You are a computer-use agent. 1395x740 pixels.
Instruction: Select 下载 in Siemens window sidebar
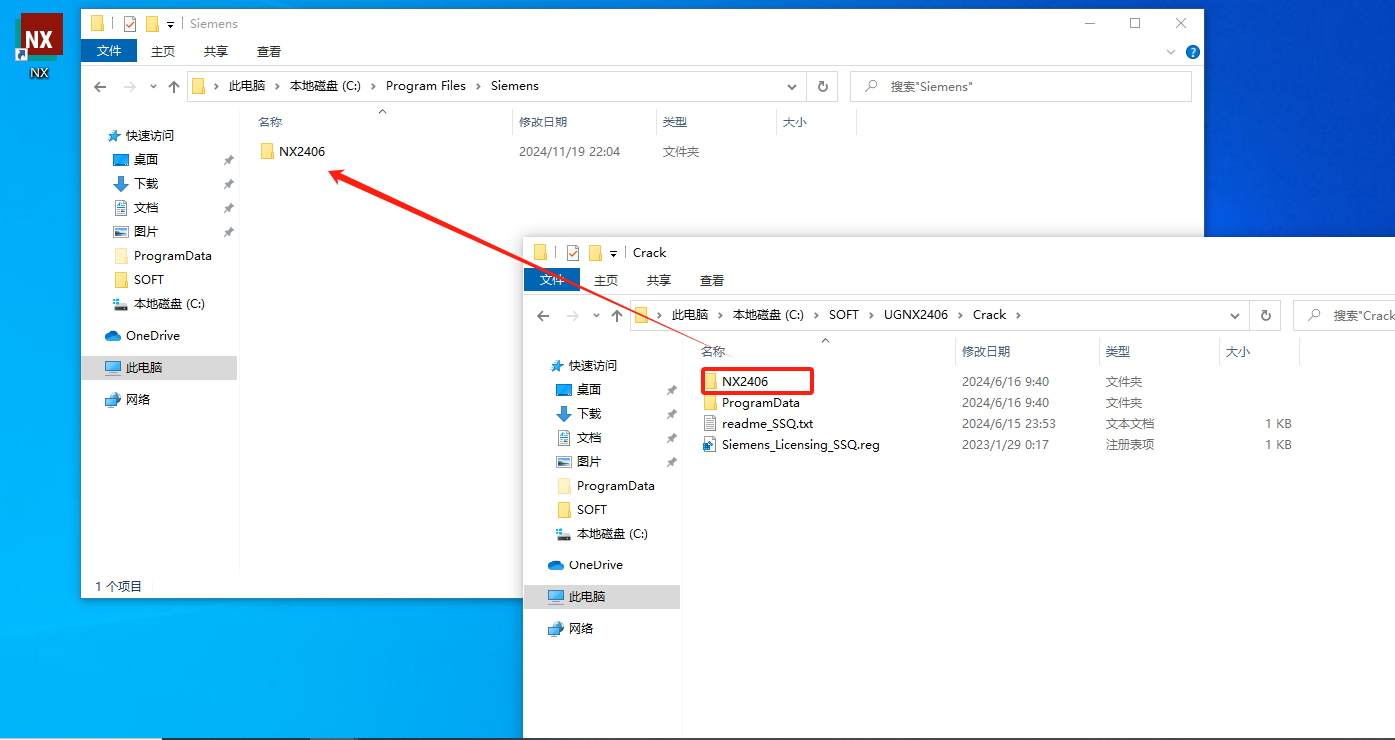click(146, 184)
